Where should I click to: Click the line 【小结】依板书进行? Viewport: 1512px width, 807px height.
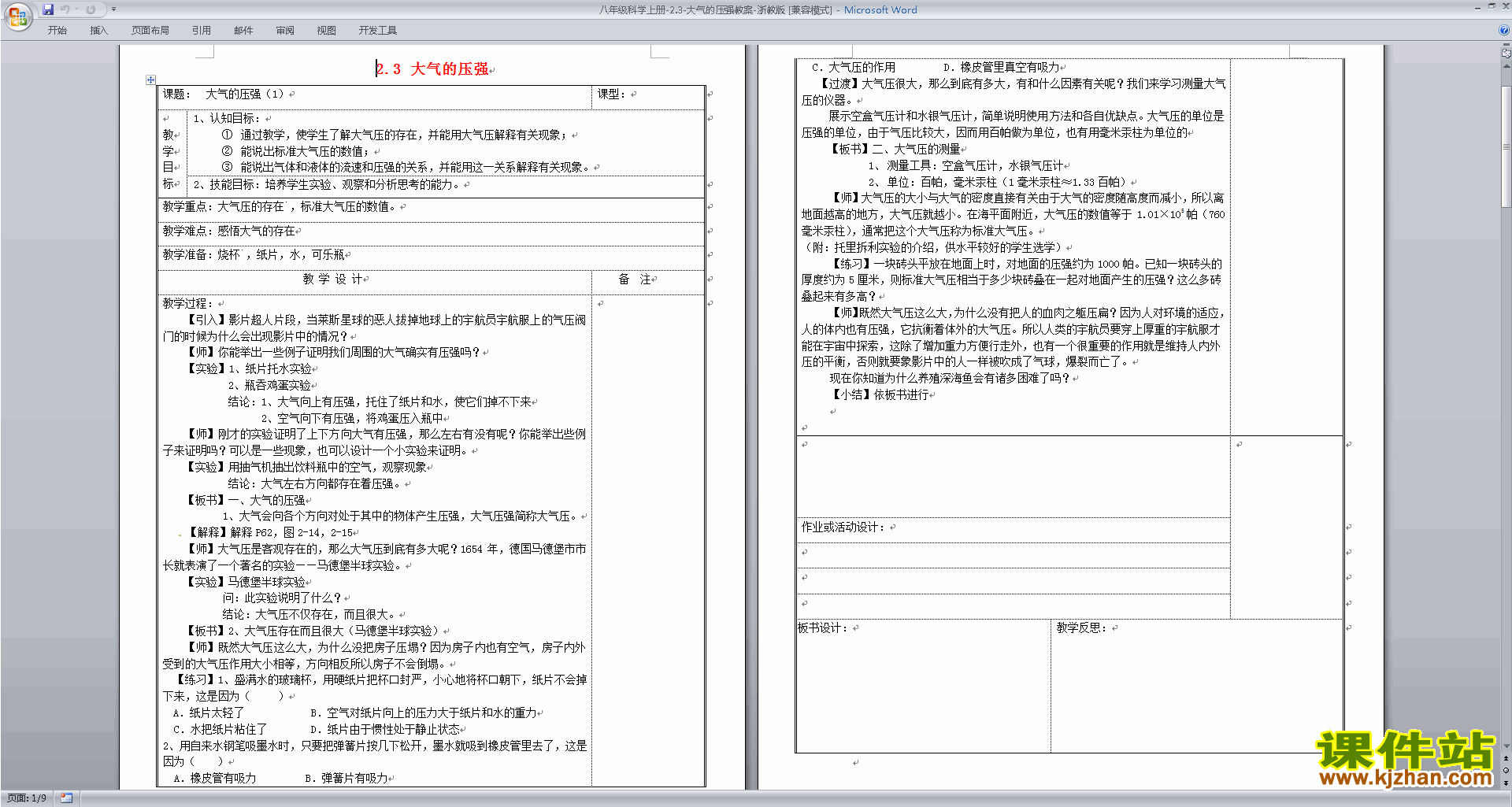[880, 394]
